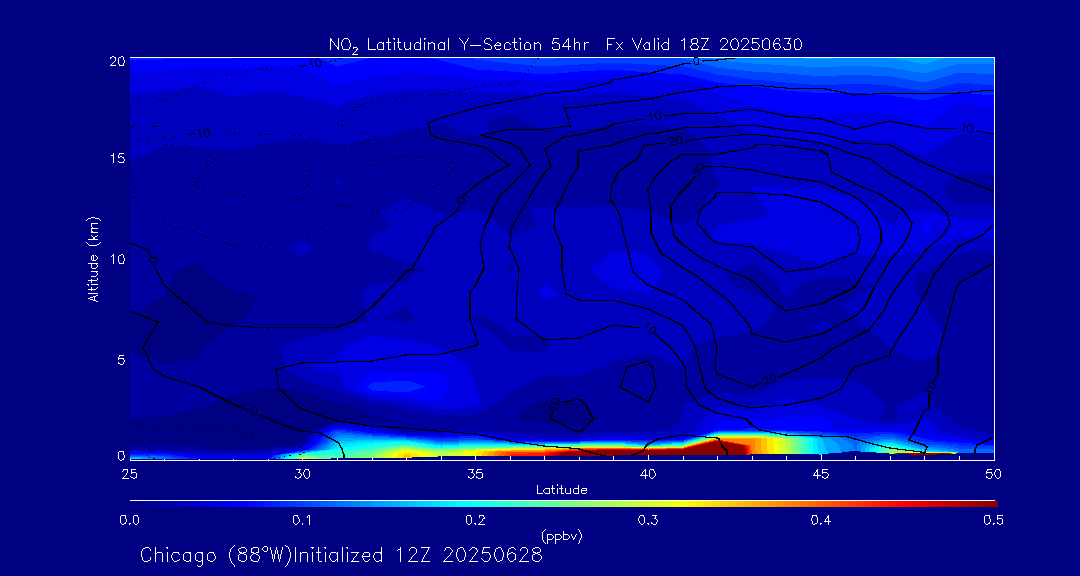Click altitude axis tick label "15"
The image size is (1080, 576).
[117, 158]
